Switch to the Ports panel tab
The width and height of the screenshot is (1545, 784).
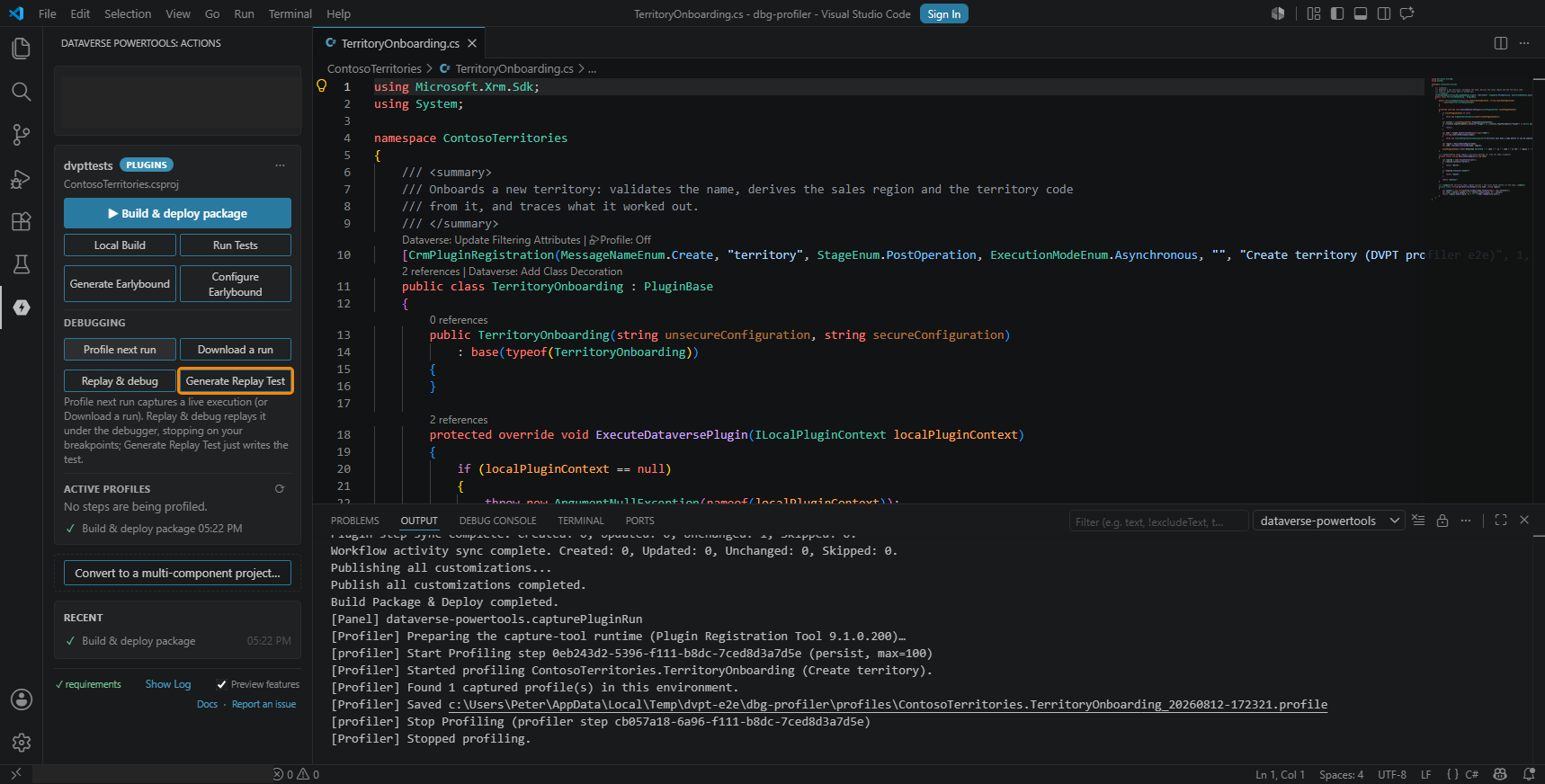pyautogui.click(x=640, y=521)
